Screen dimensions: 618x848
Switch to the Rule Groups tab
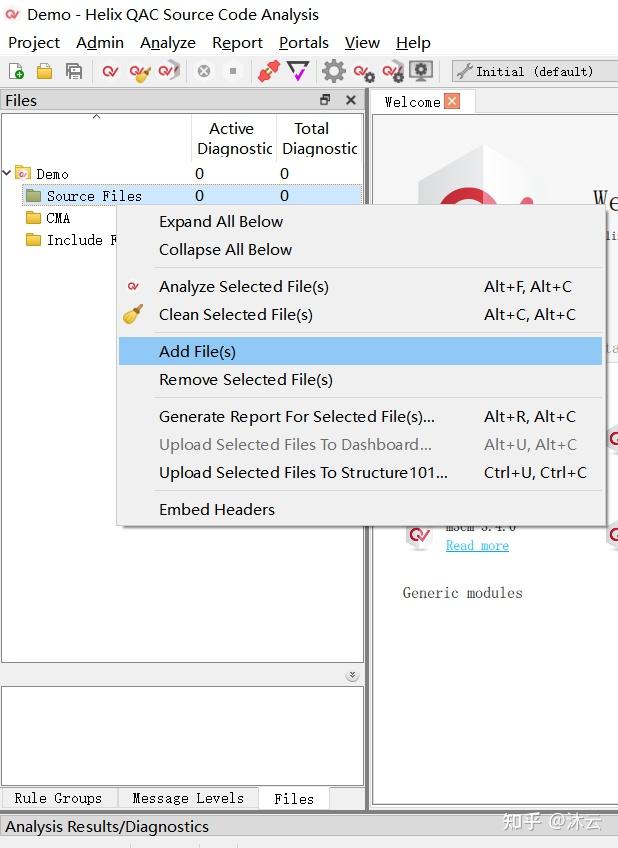(x=58, y=798)
